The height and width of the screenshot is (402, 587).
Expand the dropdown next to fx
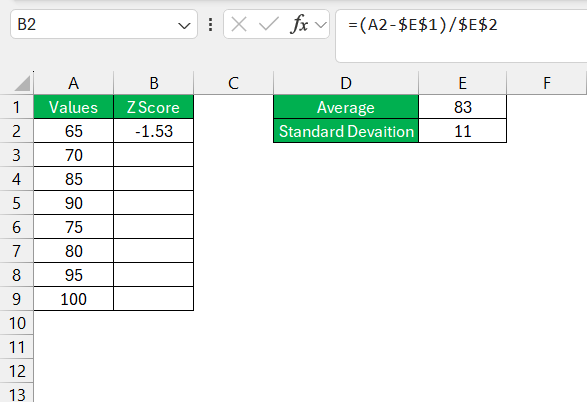tap(321, 25)
